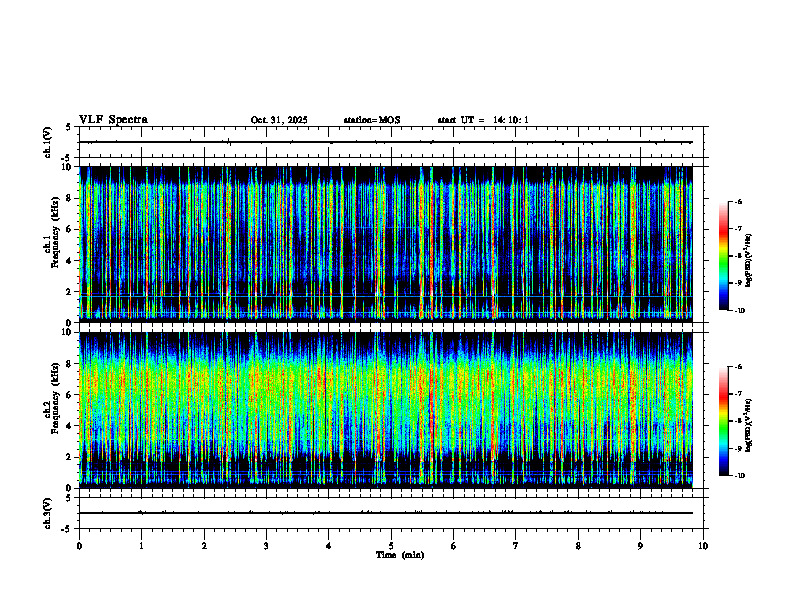
Task: Click the "-8" tick of the ch.2 colorbar
Action: (738, 421)
